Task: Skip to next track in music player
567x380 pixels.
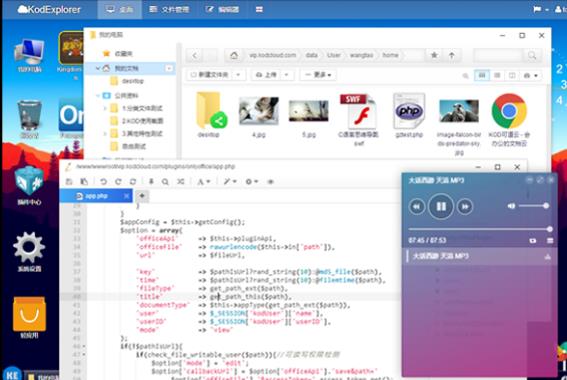Action: [465, 206]
